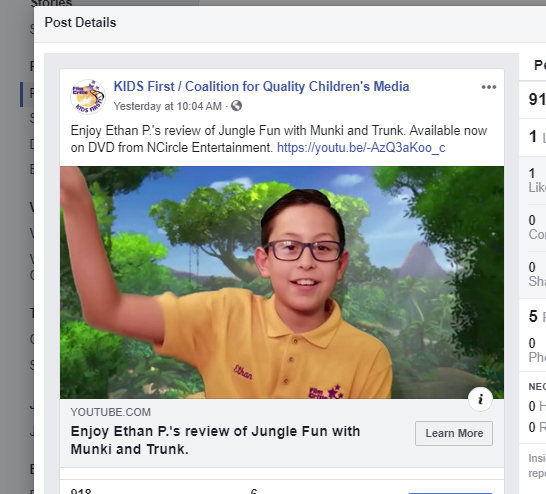Click the YOUTUBE.COM source label
This screenshot has height=494, width=546.
(x=110, y=412)
